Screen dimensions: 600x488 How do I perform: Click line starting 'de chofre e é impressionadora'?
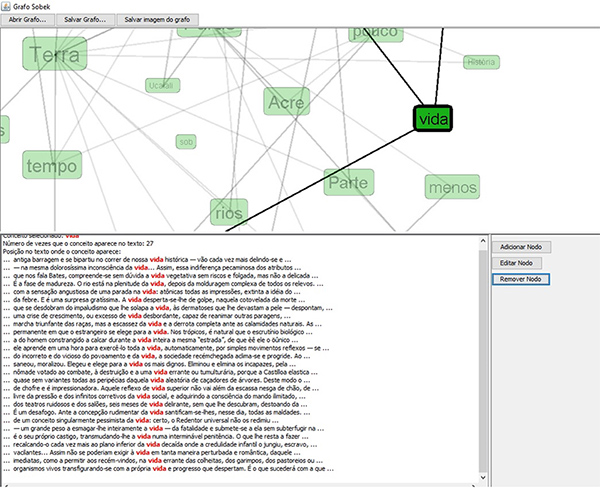tap(161, 388)
